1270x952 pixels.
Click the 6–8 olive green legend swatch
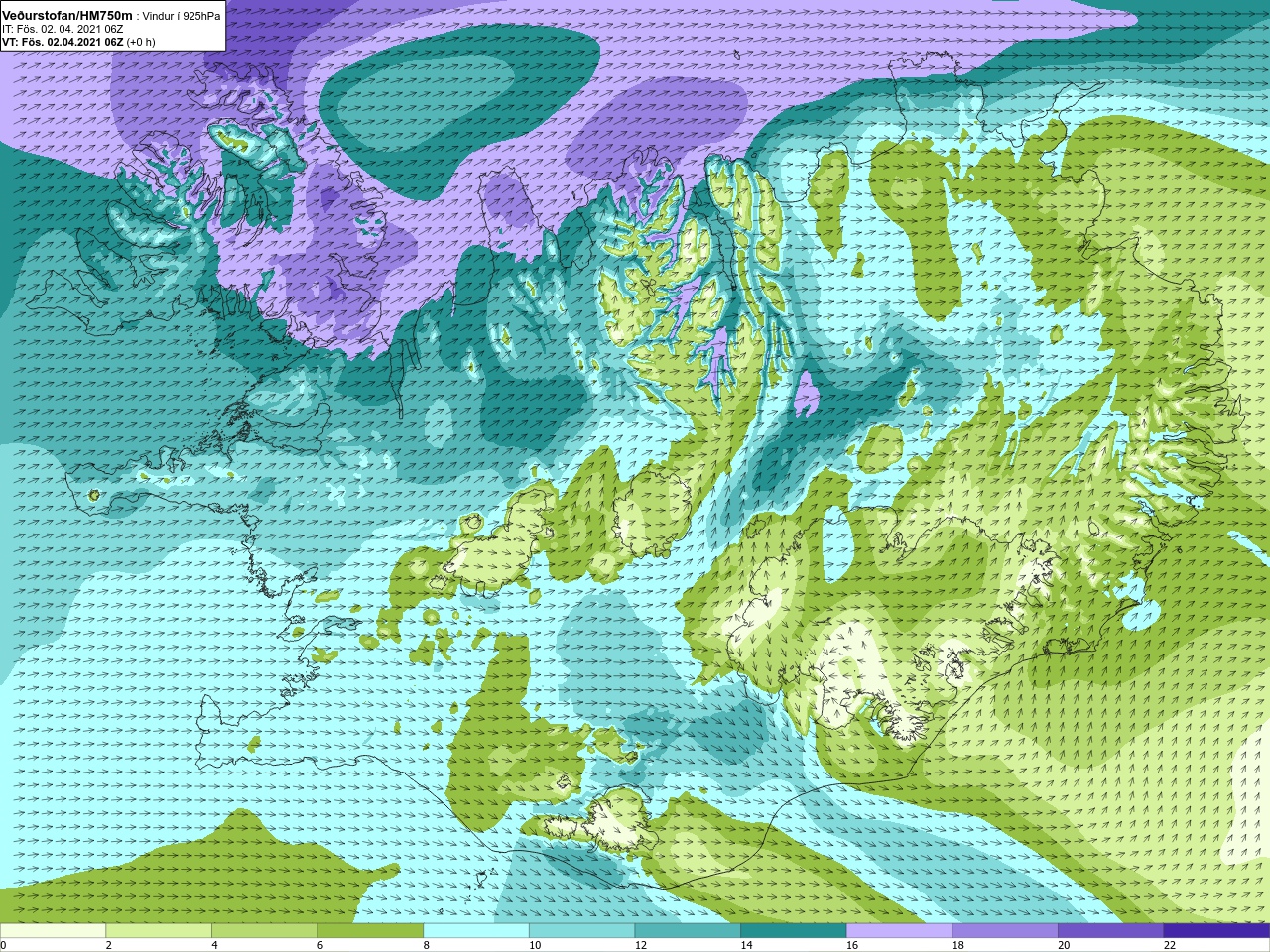[x=370, y=931]
